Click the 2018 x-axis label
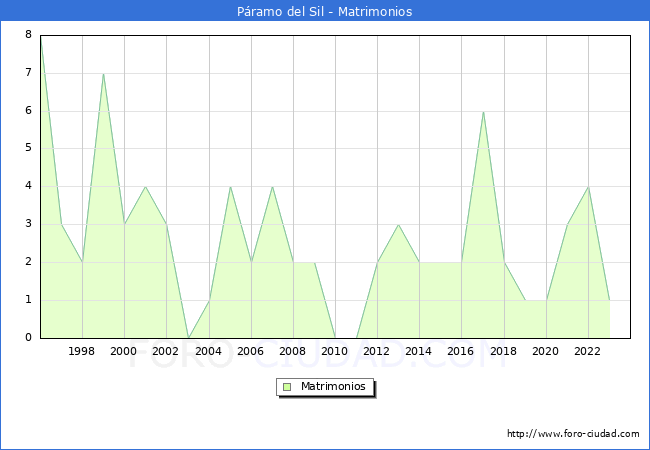Viewport: 650px width, 450px height. pyautogui.click(x=504, y=351)
